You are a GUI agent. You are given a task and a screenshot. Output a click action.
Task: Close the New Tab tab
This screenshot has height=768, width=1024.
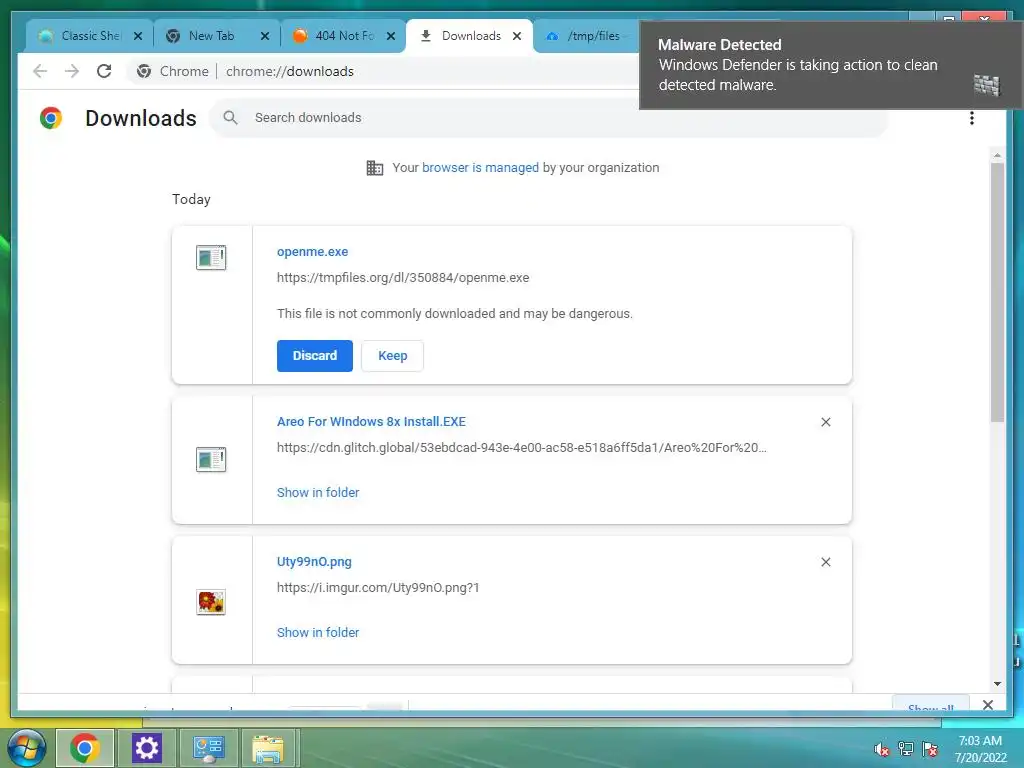[264, 36]
